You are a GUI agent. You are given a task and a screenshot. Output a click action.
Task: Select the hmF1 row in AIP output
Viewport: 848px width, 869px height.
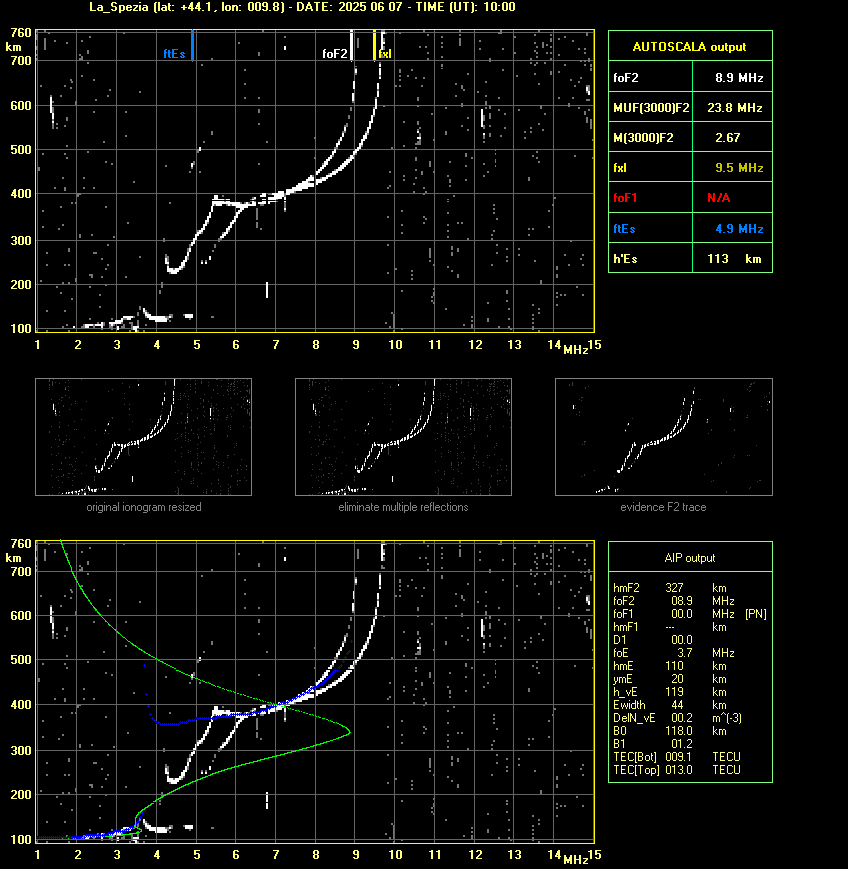coord(670,627)
